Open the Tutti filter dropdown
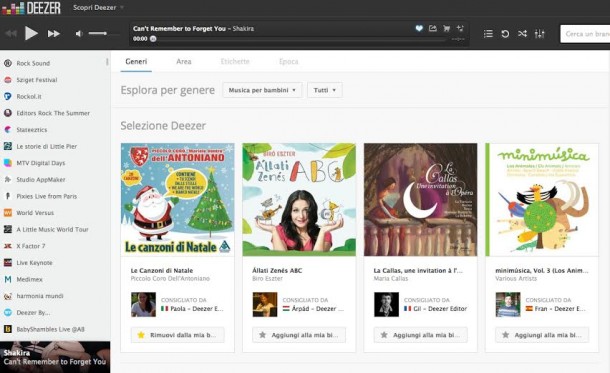The height and width of the screenshot is (373, 610). 324,90
